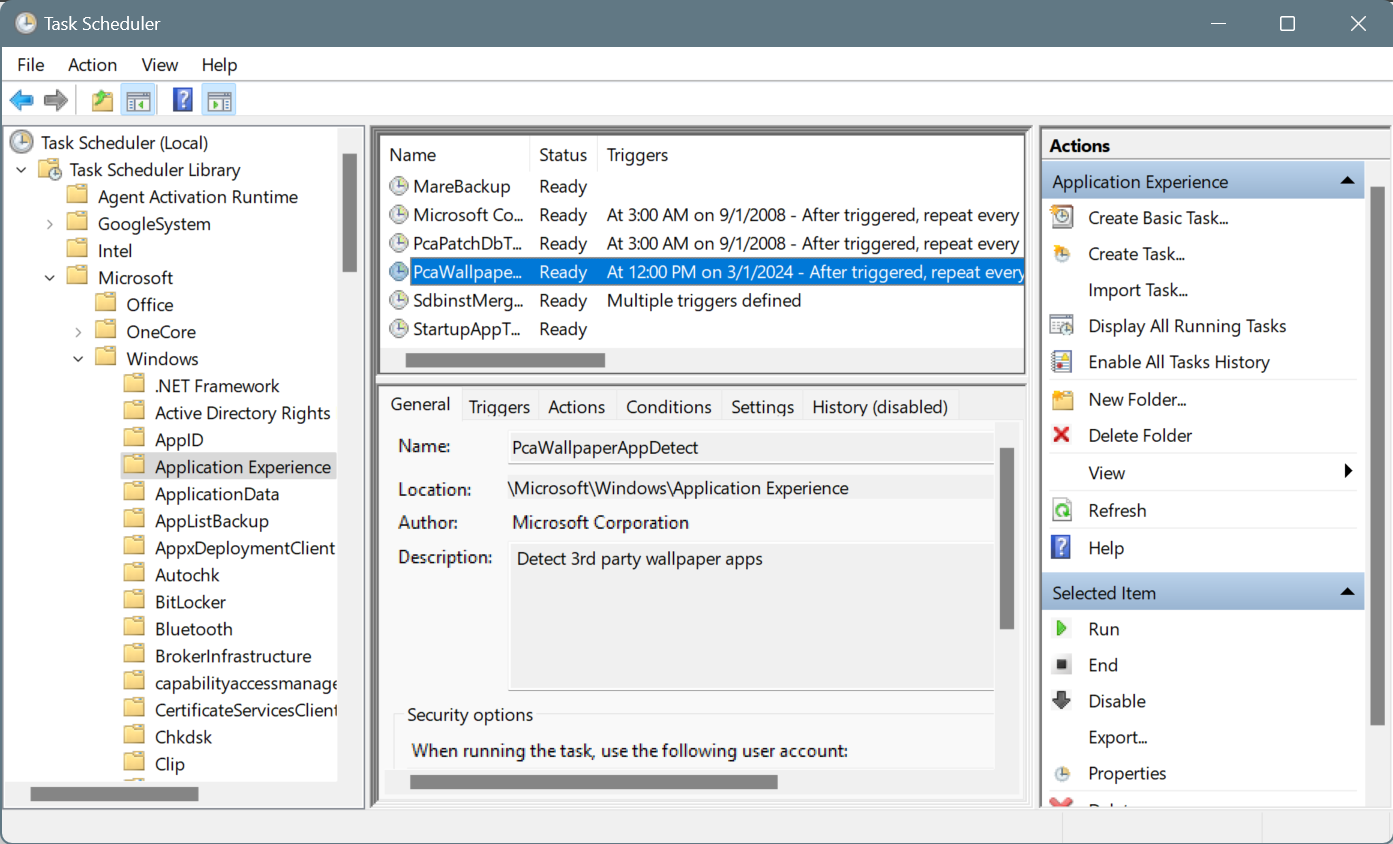Open the Help menu in menu bar
The height and width of the screenshot is (844, 1393).
coord(219,64)
